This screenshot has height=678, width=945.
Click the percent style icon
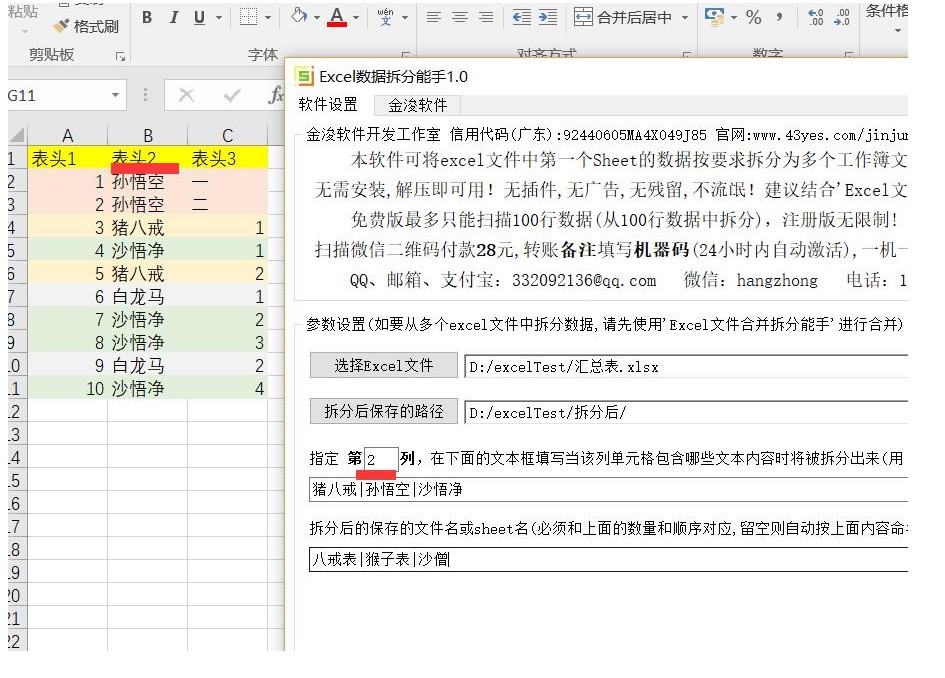coord(753,18)
